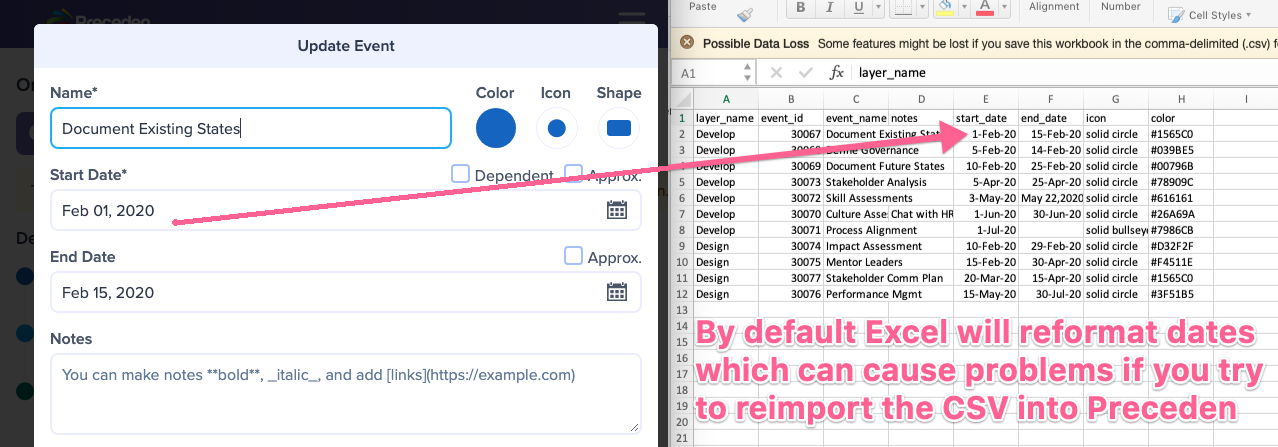Select cell 'solid bullseye' in icon column
The width and height of the screenshot is (1278, 447).
point(1116,230)
